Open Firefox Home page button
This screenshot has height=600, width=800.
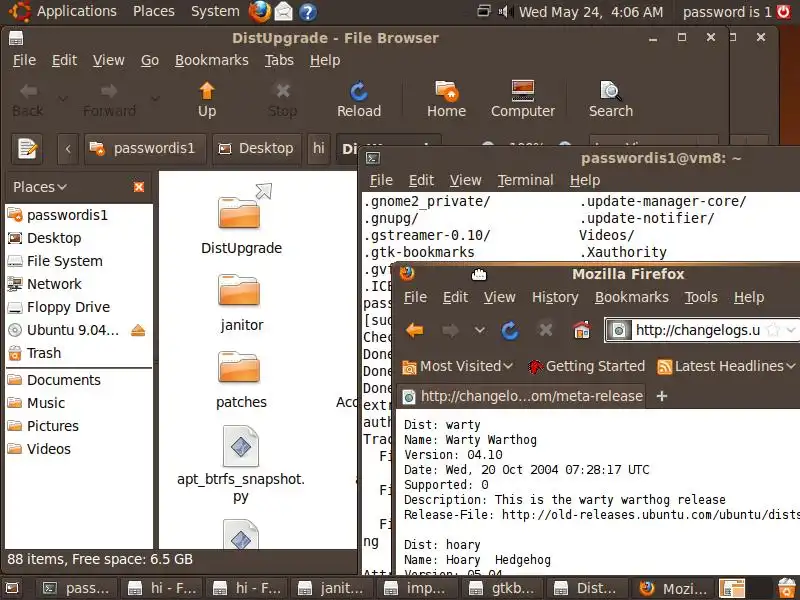point(582,331)
